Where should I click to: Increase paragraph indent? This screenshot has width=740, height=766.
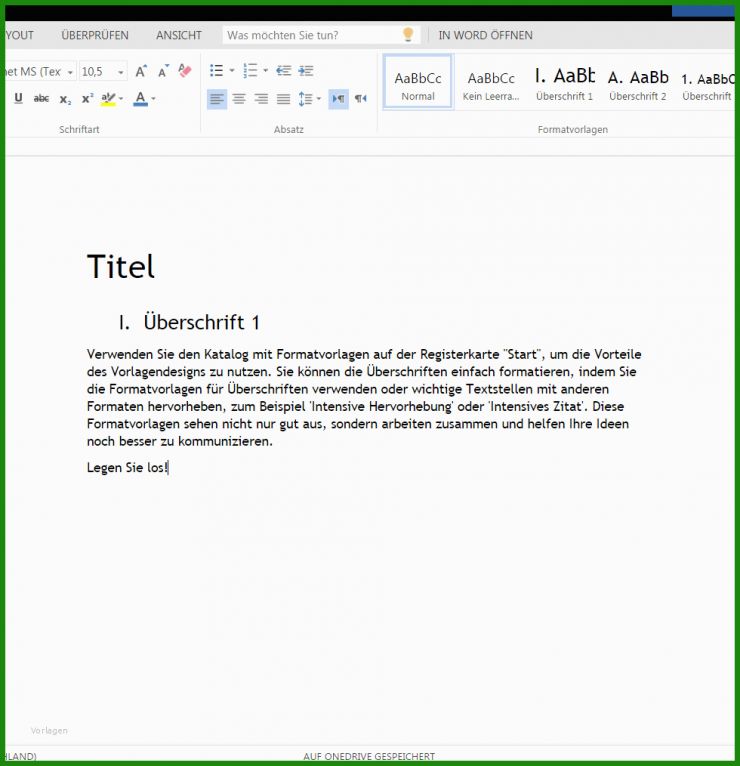[306, 71]
